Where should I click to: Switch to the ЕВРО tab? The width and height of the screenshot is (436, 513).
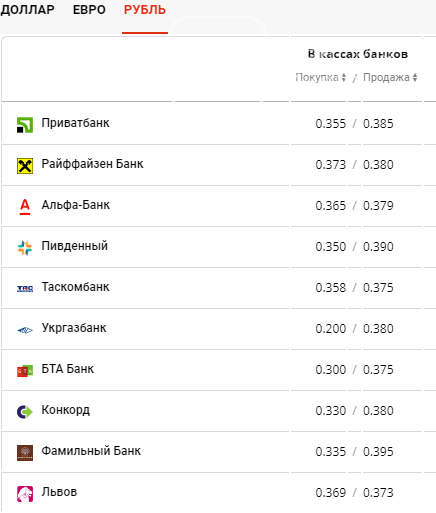[89, 10]
